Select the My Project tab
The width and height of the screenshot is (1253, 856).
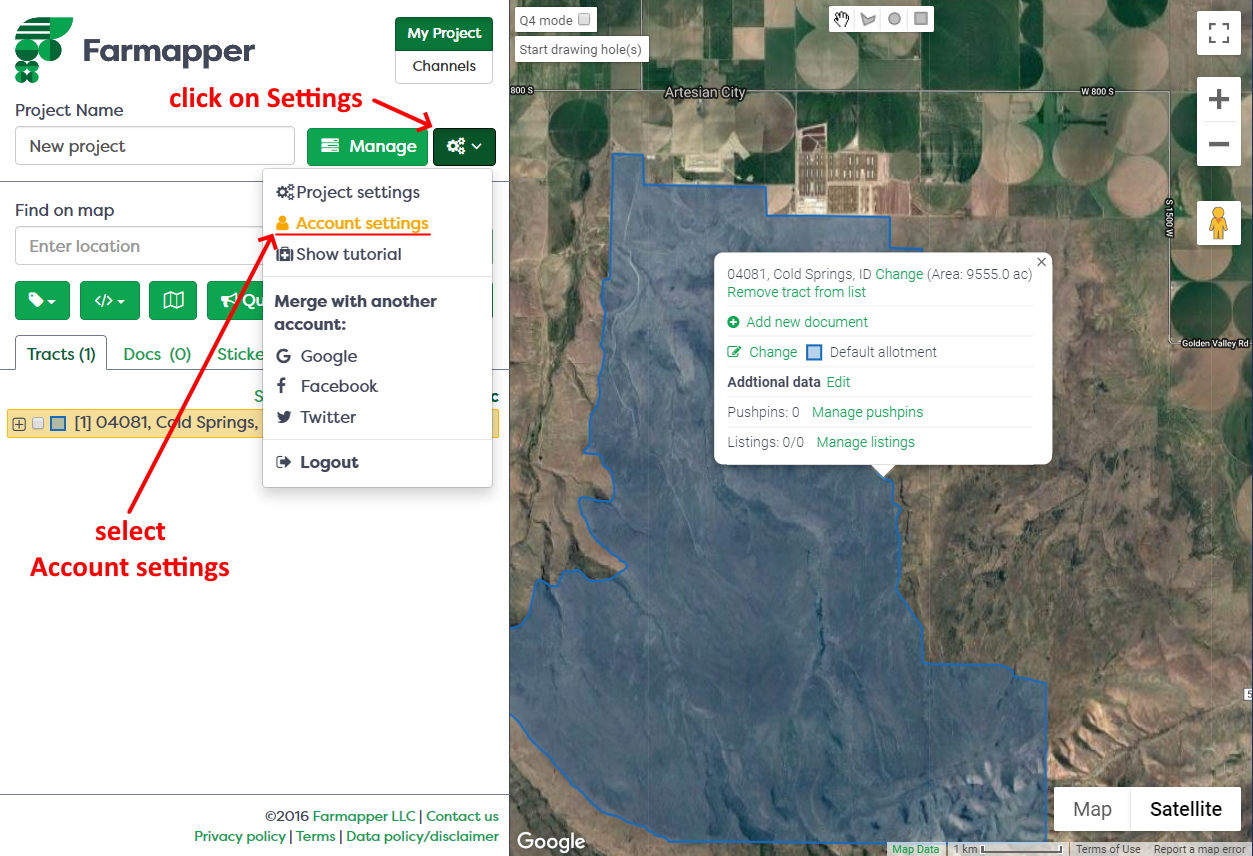coord(444,33)
